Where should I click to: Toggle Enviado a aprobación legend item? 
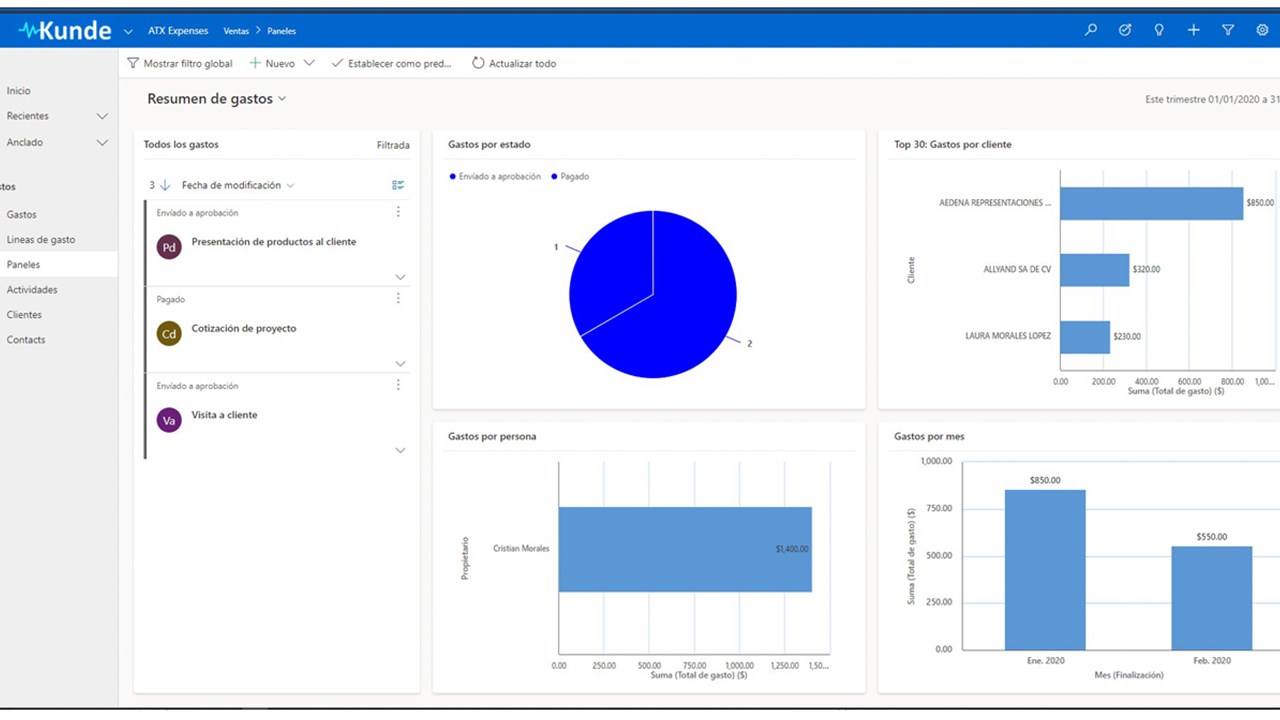[495, 176]
